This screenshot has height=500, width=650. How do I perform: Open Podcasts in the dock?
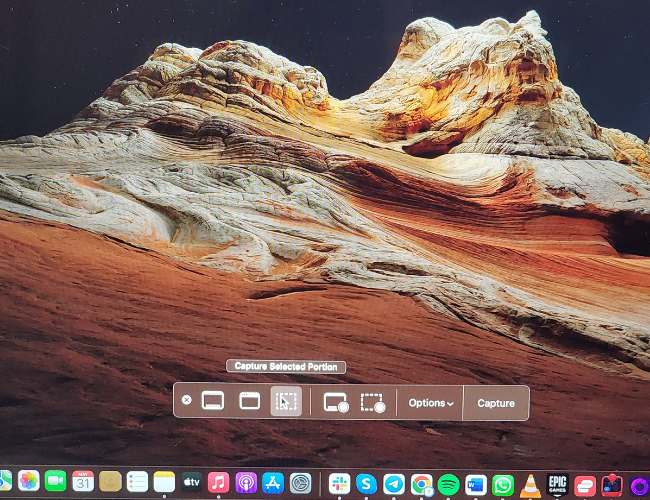point(246,483)
